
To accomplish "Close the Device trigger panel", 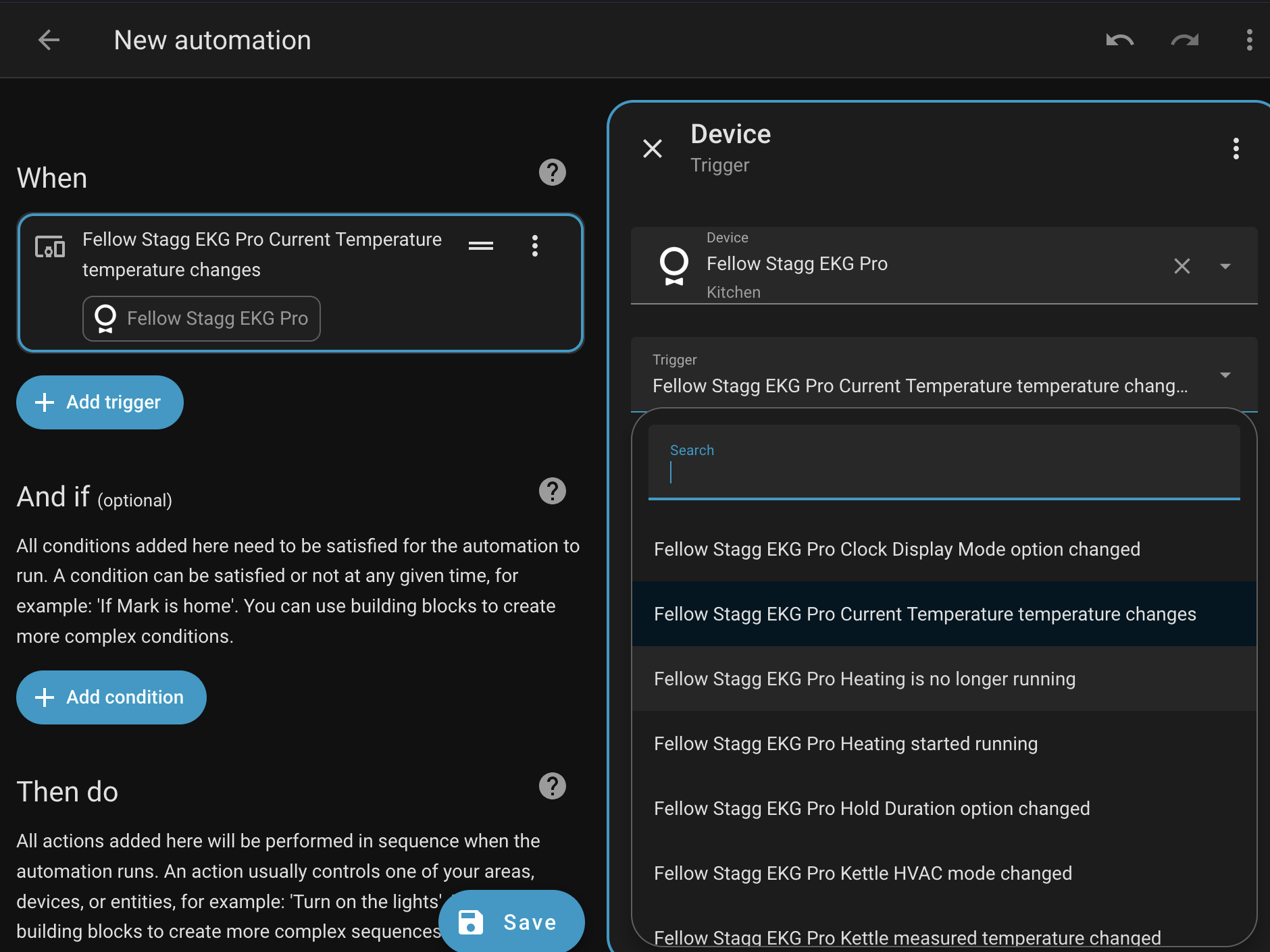I will tap(653, 149).
